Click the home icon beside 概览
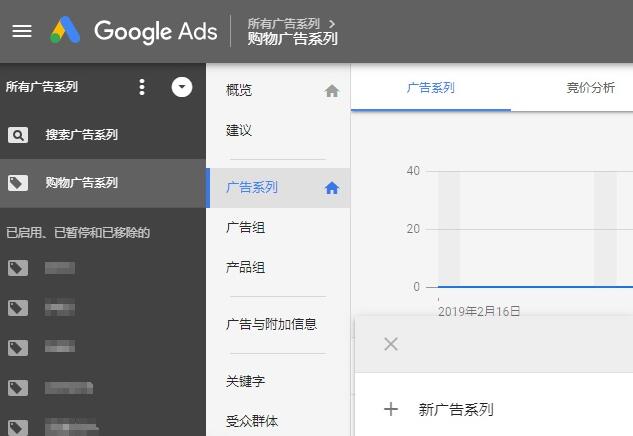This screenshot has height=436, width=633. click(x=332, y=91)
